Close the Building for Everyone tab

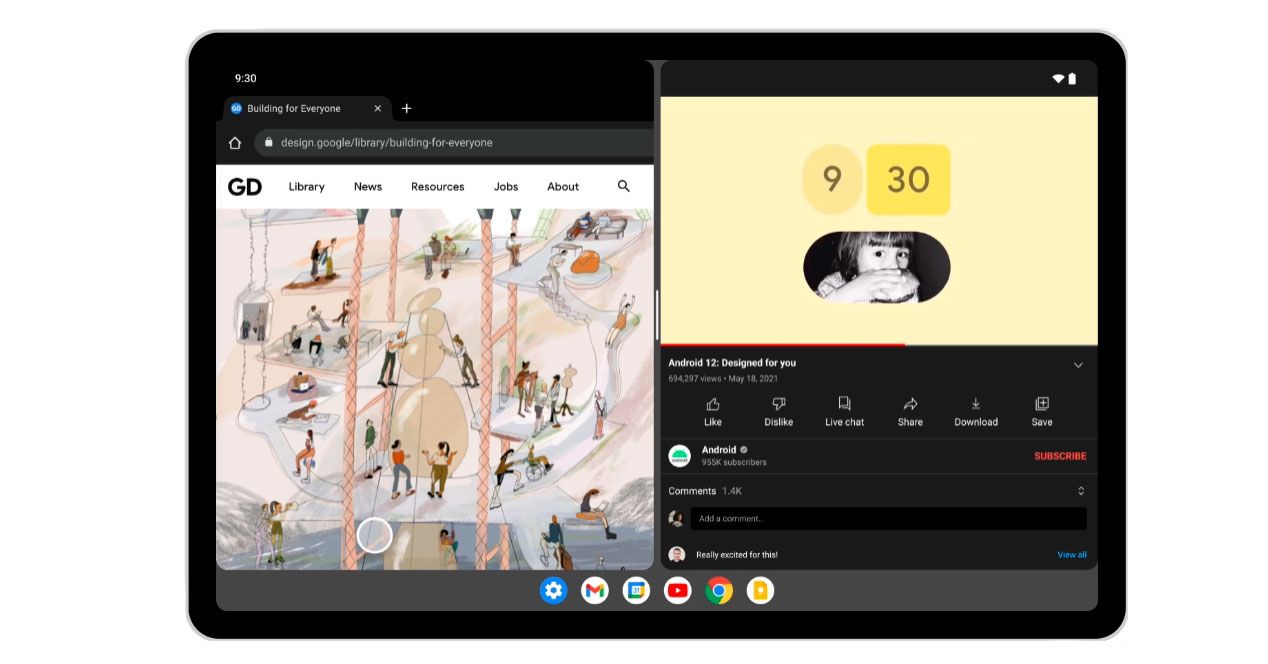tap(378, 108)
